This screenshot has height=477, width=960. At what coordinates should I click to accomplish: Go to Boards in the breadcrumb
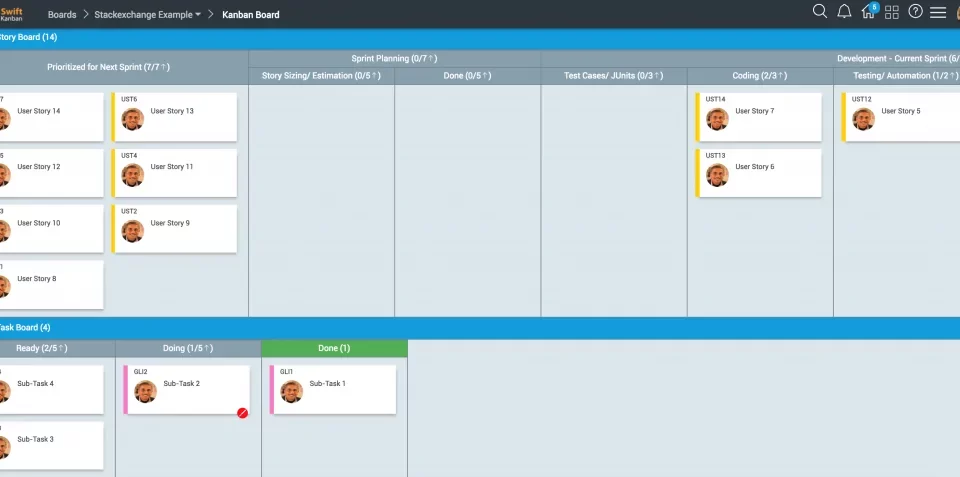62,15
